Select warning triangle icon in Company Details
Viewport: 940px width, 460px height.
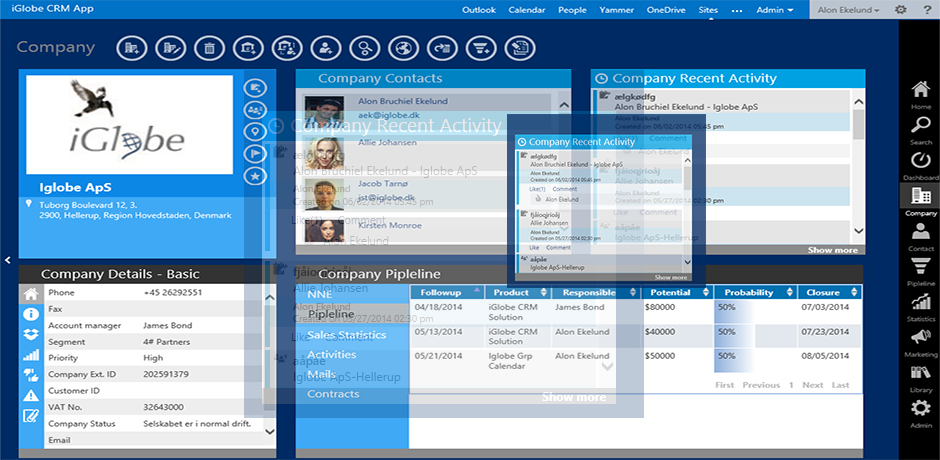31,395
